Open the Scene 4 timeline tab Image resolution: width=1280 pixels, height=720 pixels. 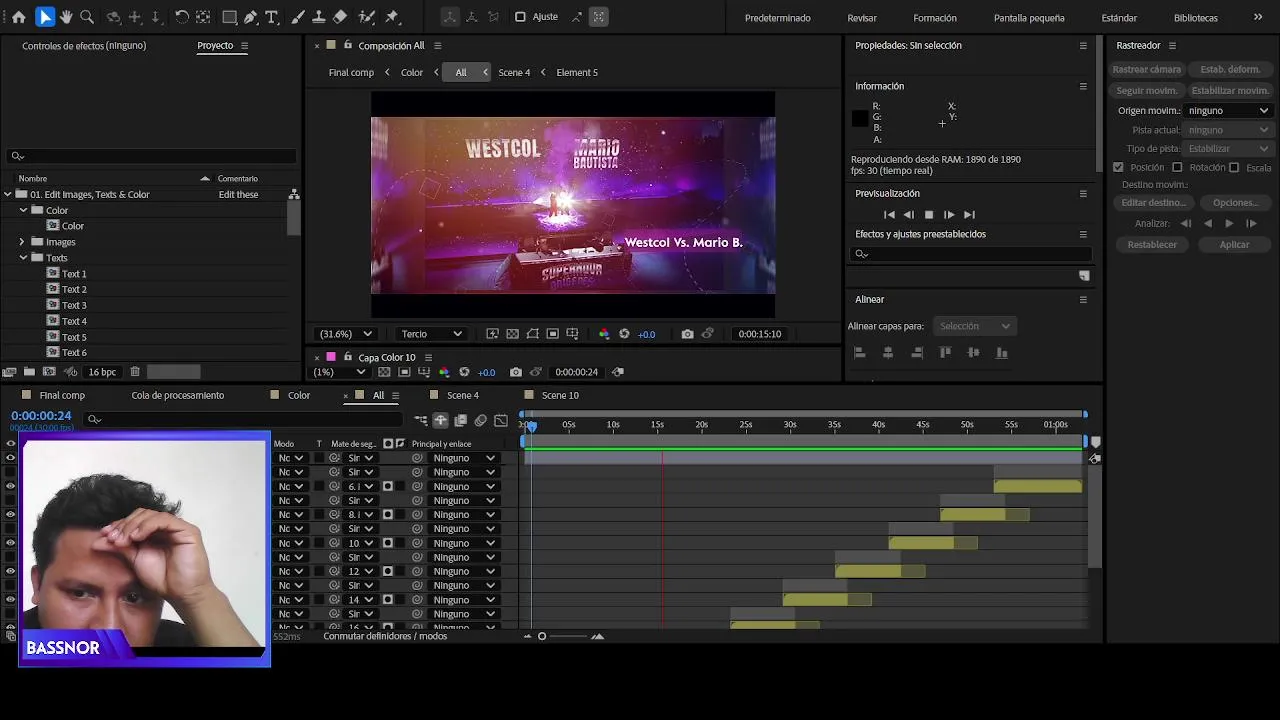(x=462, y=396)
